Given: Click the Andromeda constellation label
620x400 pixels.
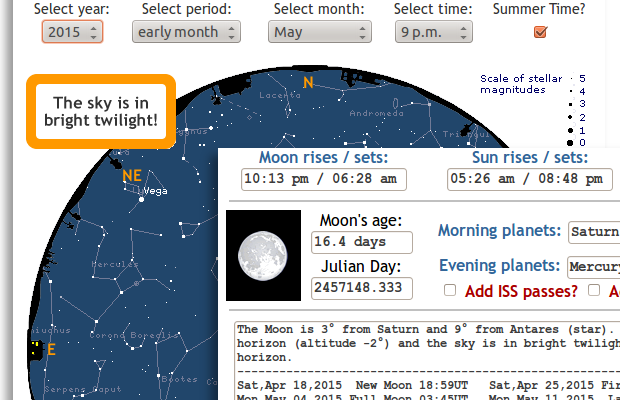Looking at the screenshot, I should [x=376, y=113].
